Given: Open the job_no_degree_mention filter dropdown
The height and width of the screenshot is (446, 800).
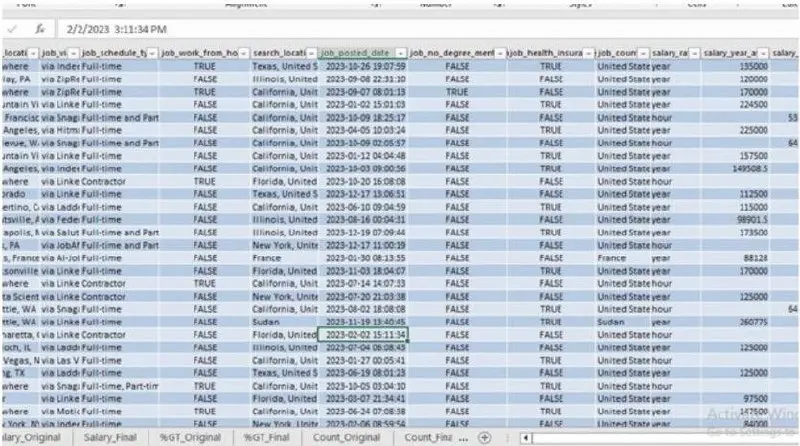Looking at the screenshot, I should [500, 53].
